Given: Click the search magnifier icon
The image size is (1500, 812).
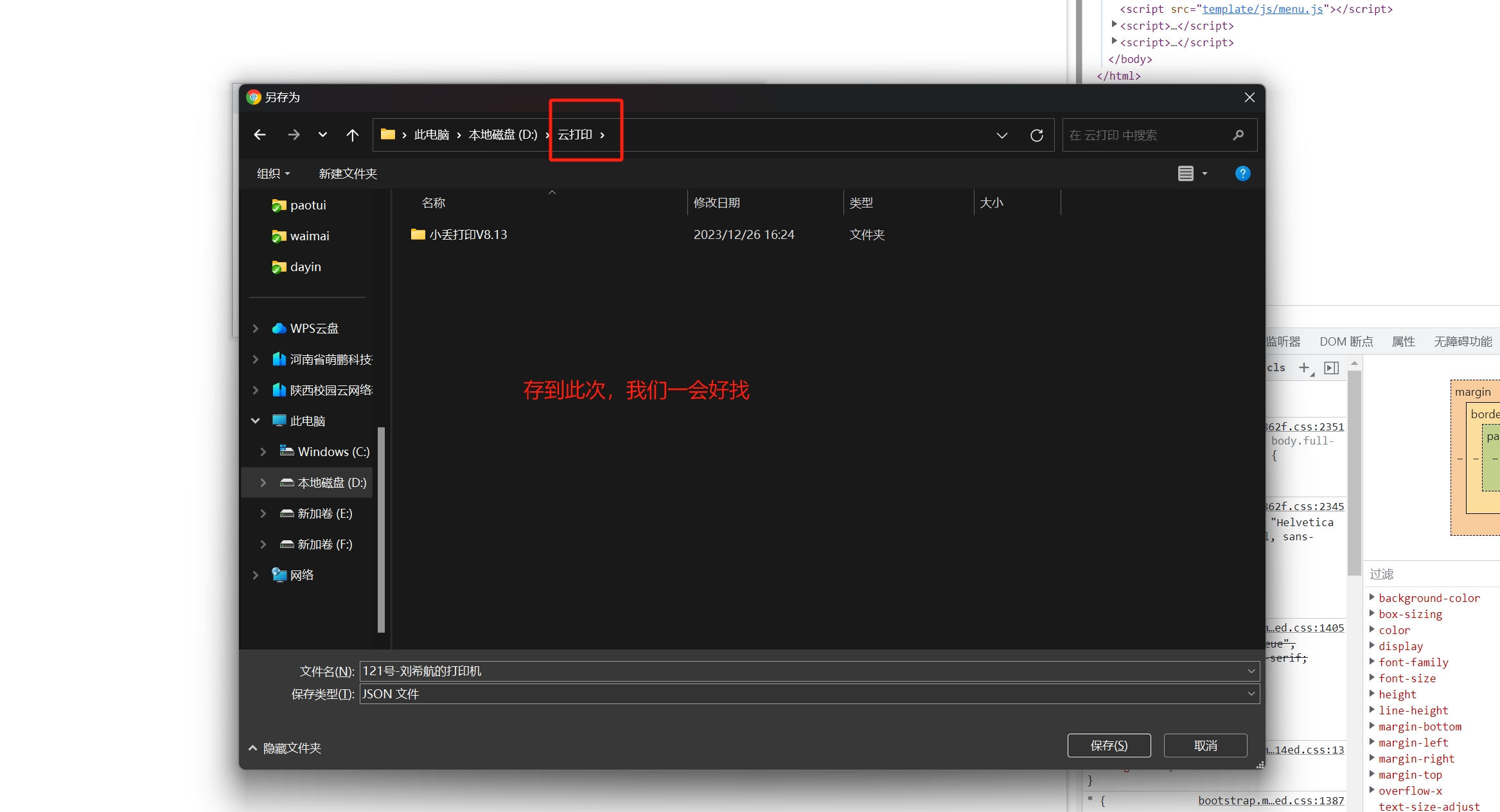Looking at the screenshot, I should (x=1238, y=136).
